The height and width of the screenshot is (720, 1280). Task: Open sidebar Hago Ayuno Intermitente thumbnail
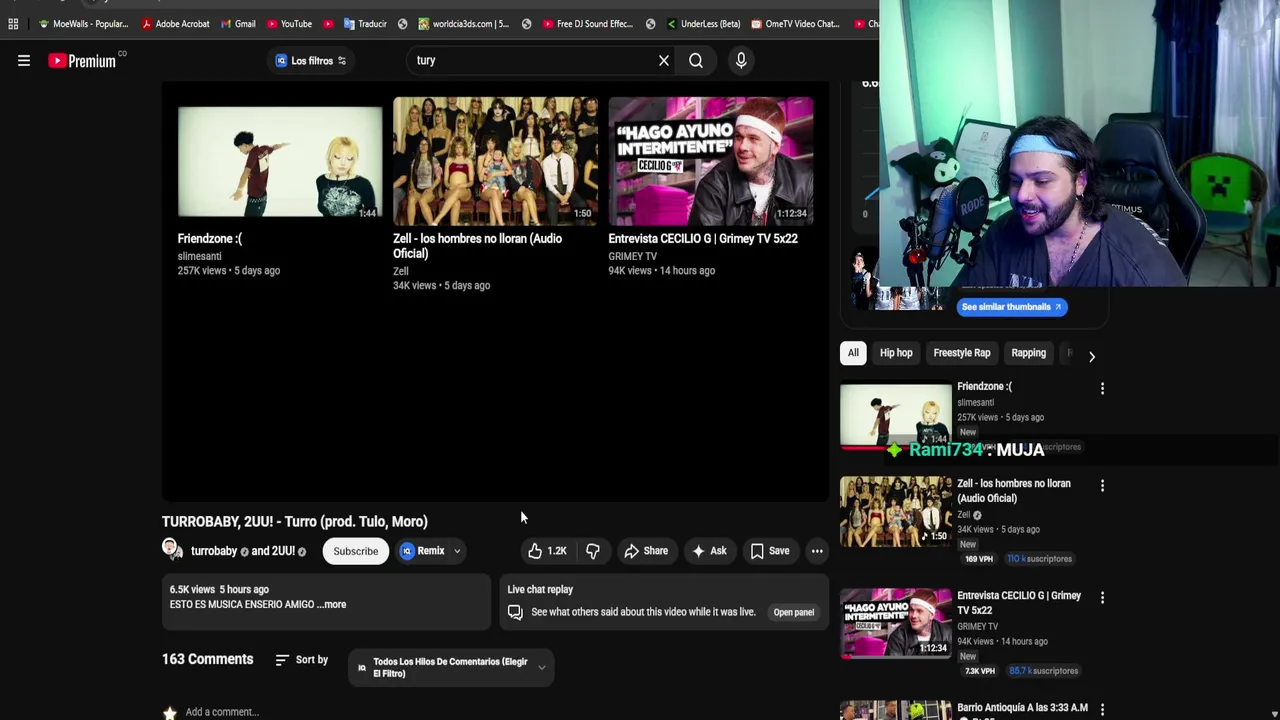896,623
